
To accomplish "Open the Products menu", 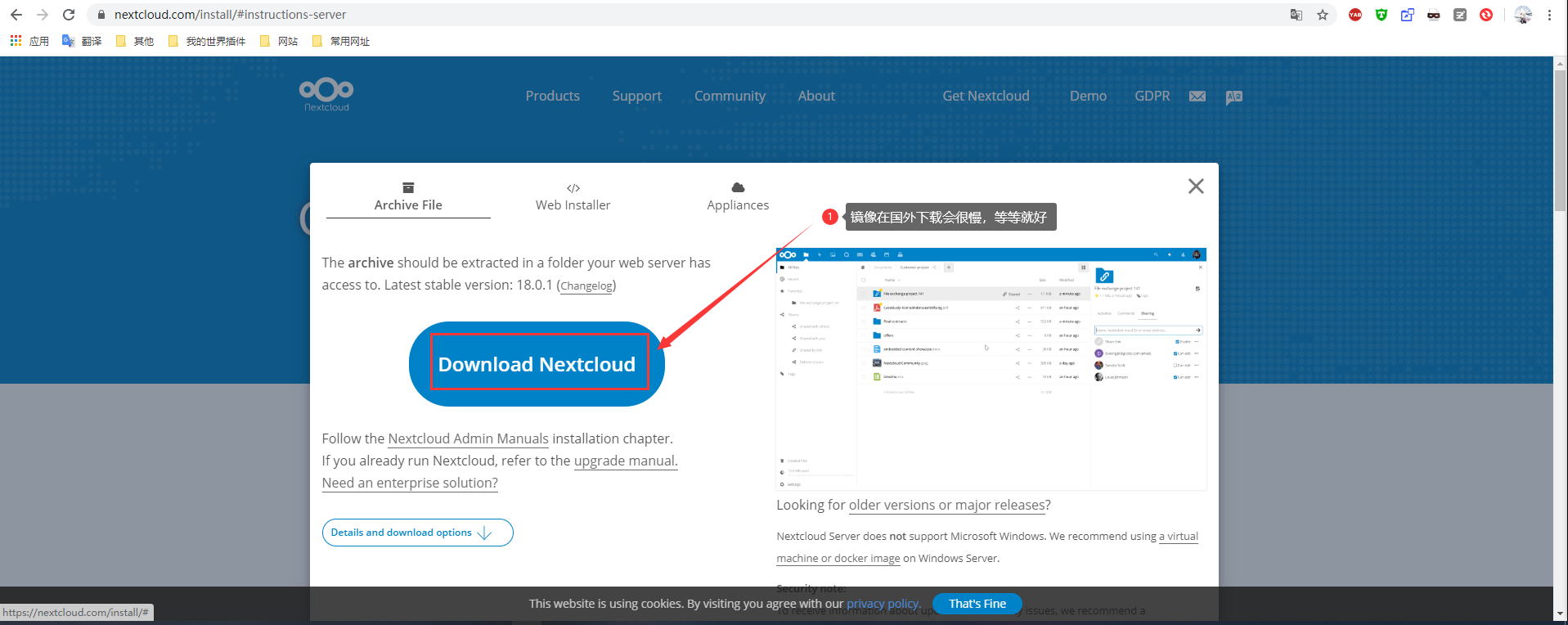I will pyautogui.click(x=553, y=96).
